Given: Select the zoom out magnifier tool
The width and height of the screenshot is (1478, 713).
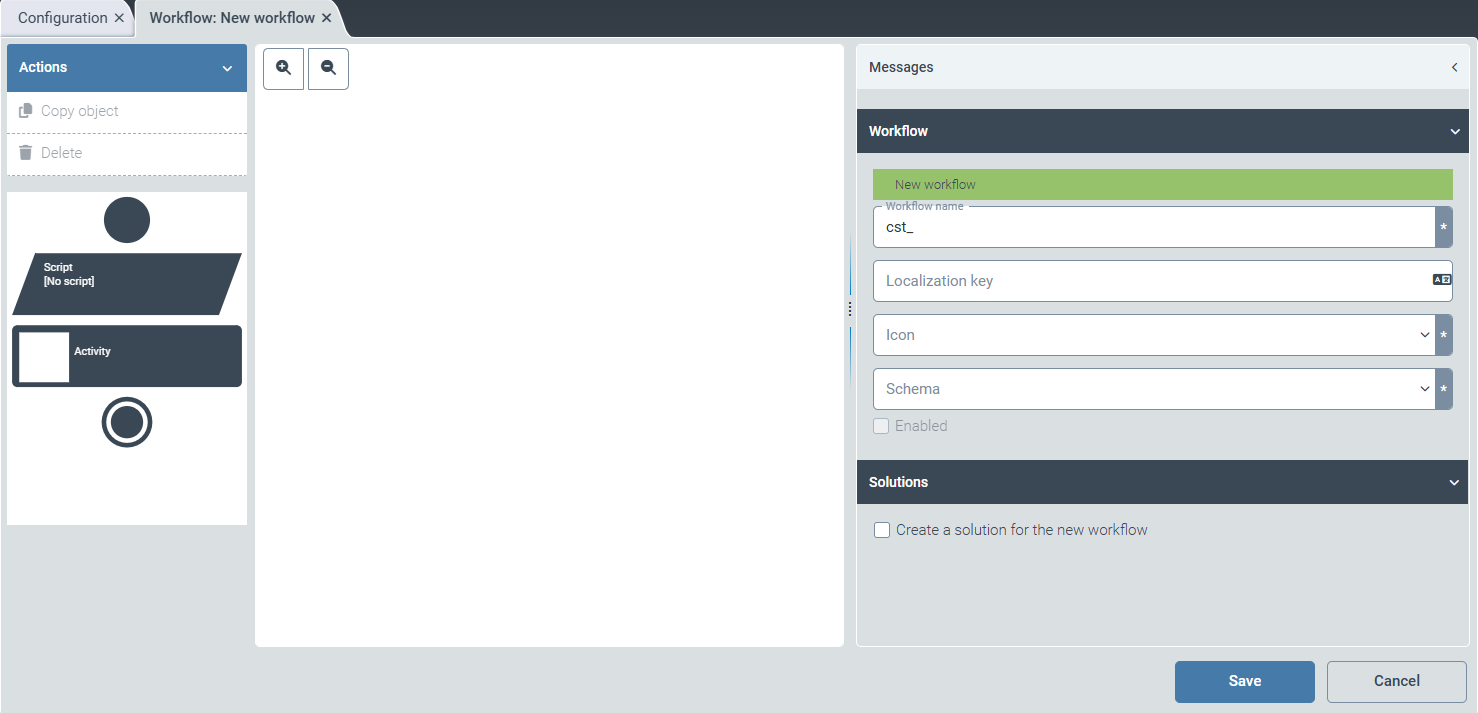Looking at the screenshot, I should (x=328, y=68).
